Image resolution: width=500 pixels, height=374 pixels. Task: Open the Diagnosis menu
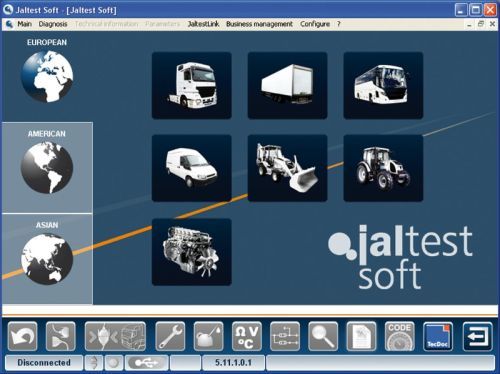tap(53, 24)
